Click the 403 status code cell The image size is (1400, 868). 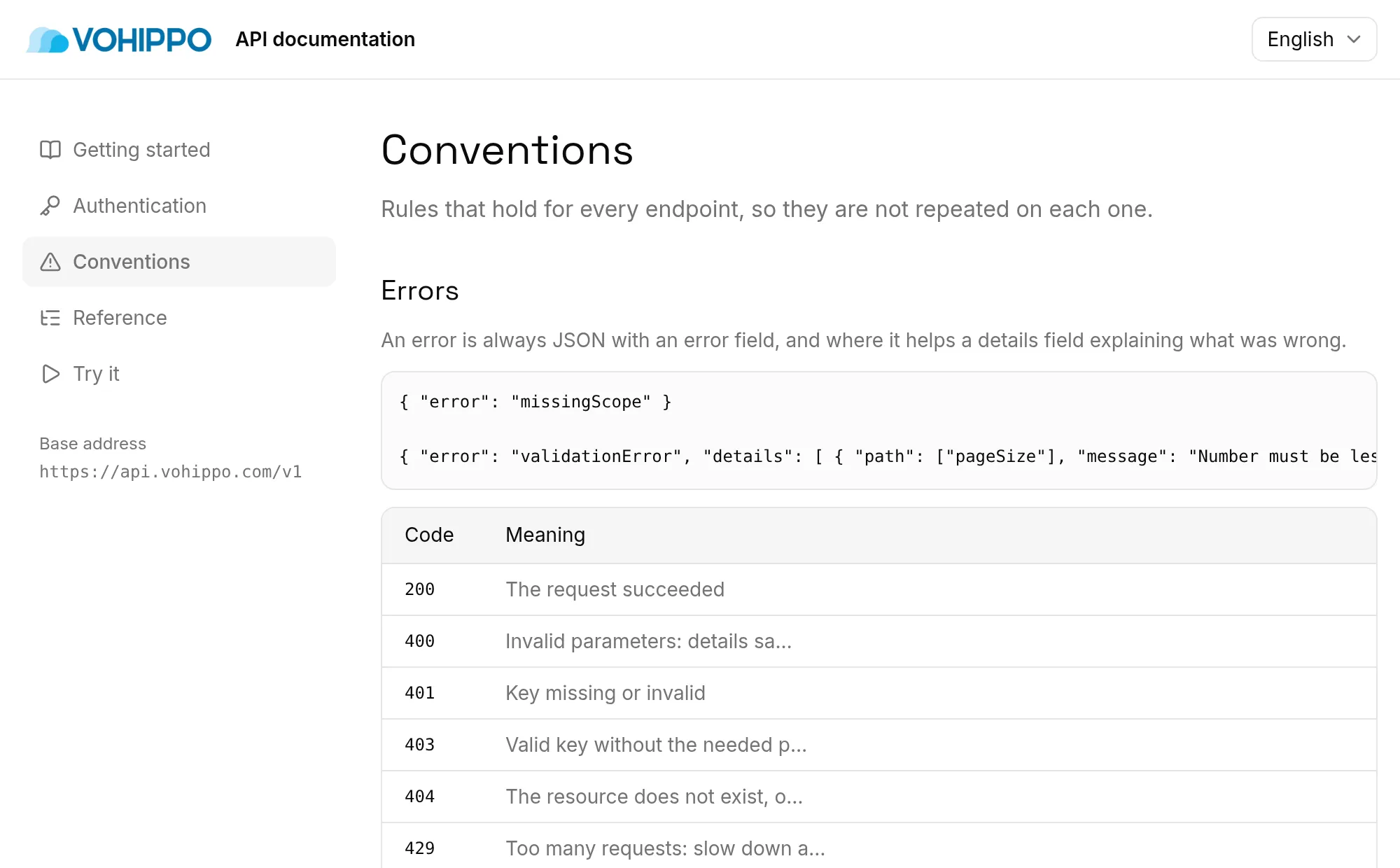(x=420, y=745)
